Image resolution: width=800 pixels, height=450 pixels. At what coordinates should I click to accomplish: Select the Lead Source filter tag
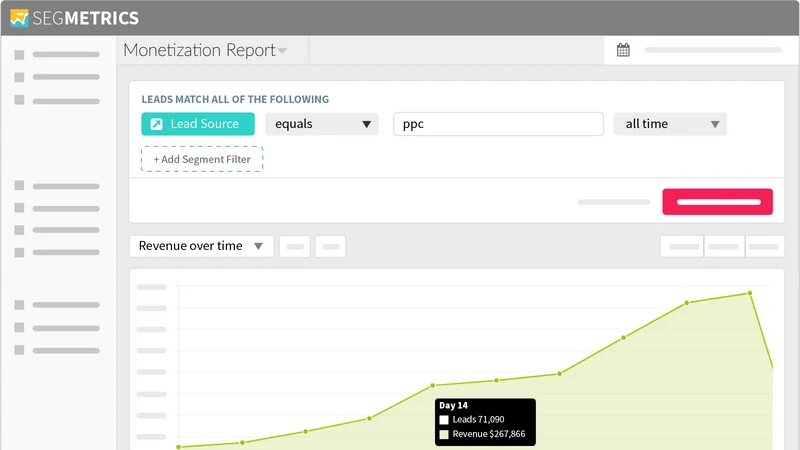(198, 124)
